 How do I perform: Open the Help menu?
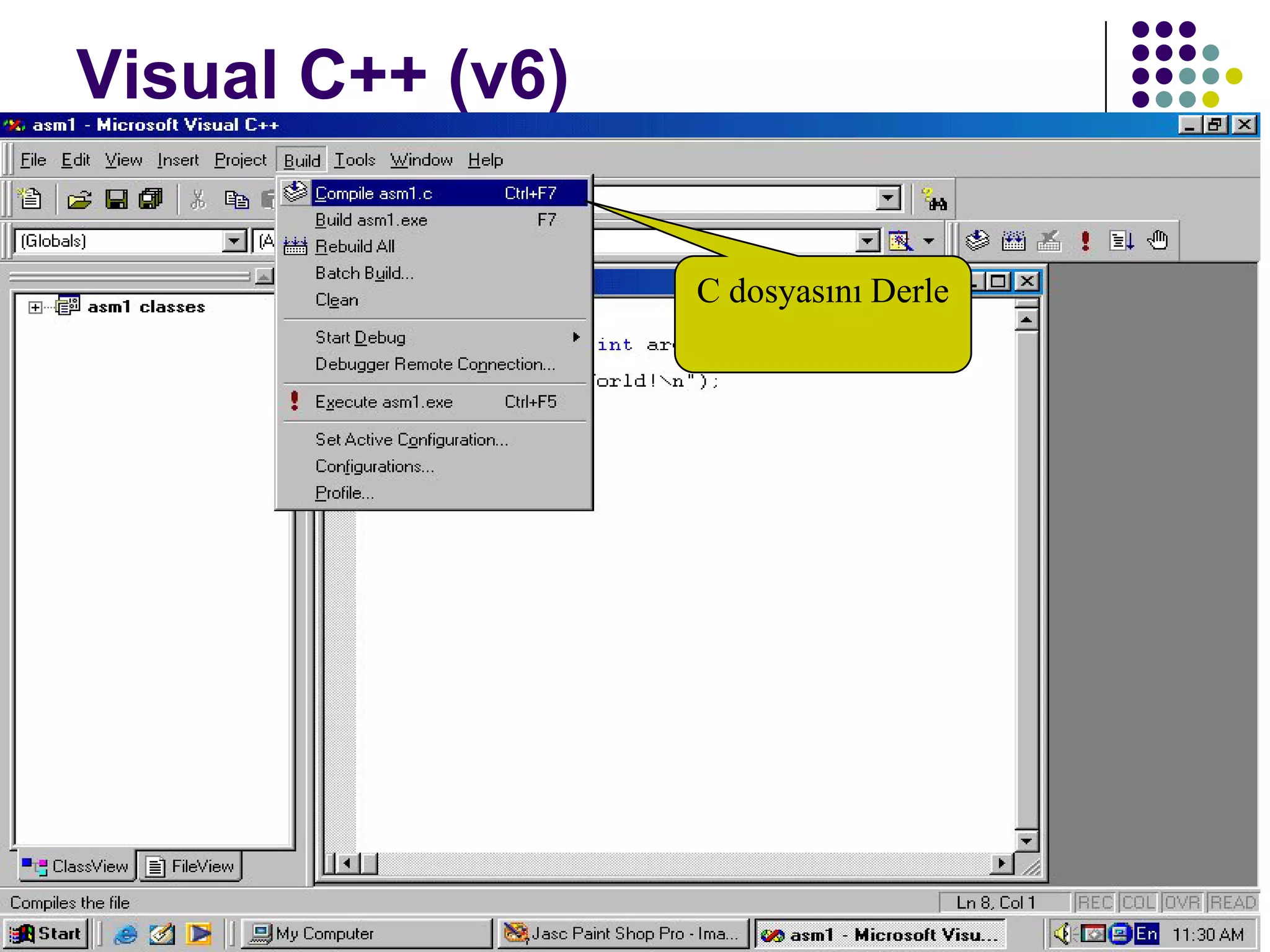(x=485, y=161)
